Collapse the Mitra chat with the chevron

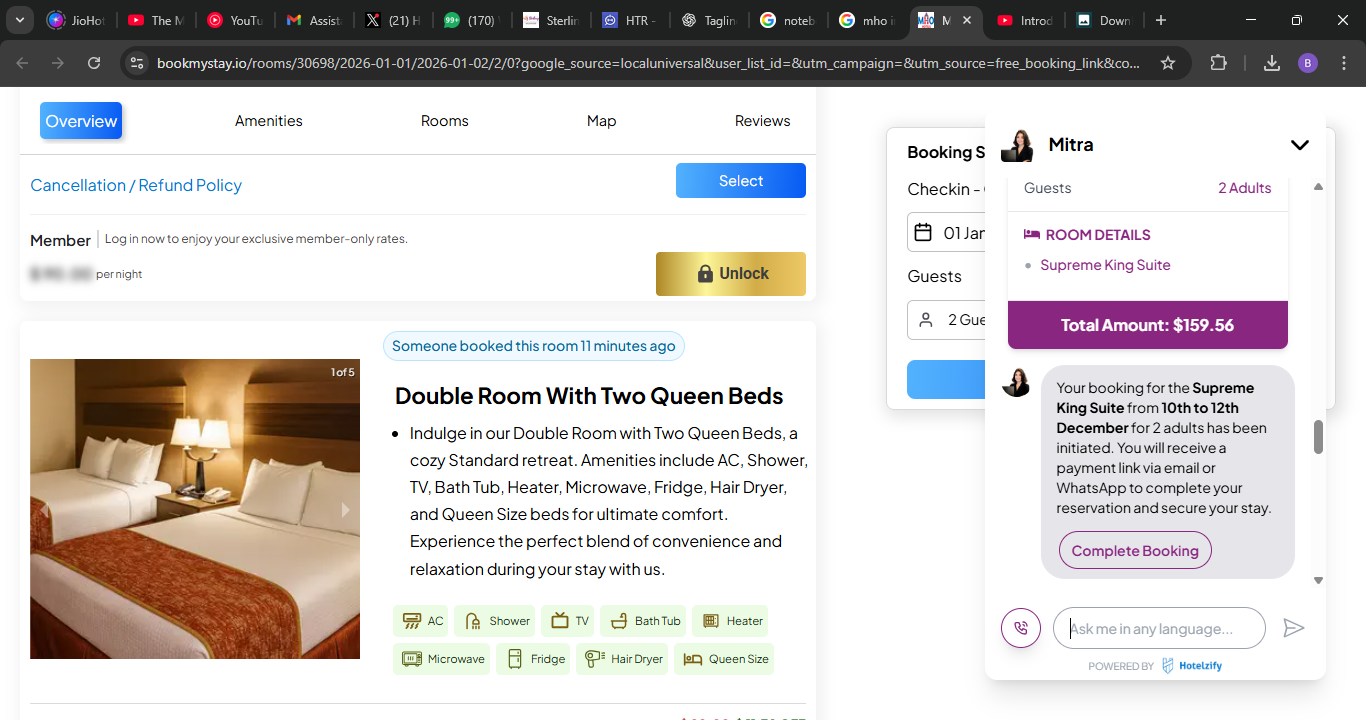point(1299,145)
